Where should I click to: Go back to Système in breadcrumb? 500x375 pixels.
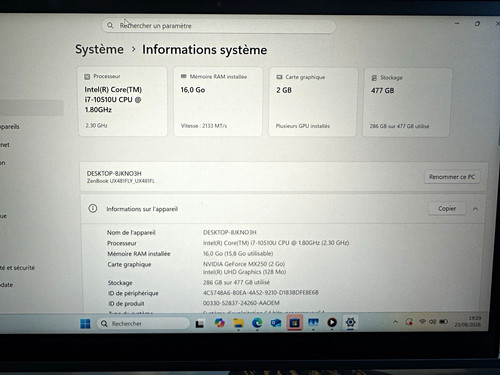pos(99,49)
